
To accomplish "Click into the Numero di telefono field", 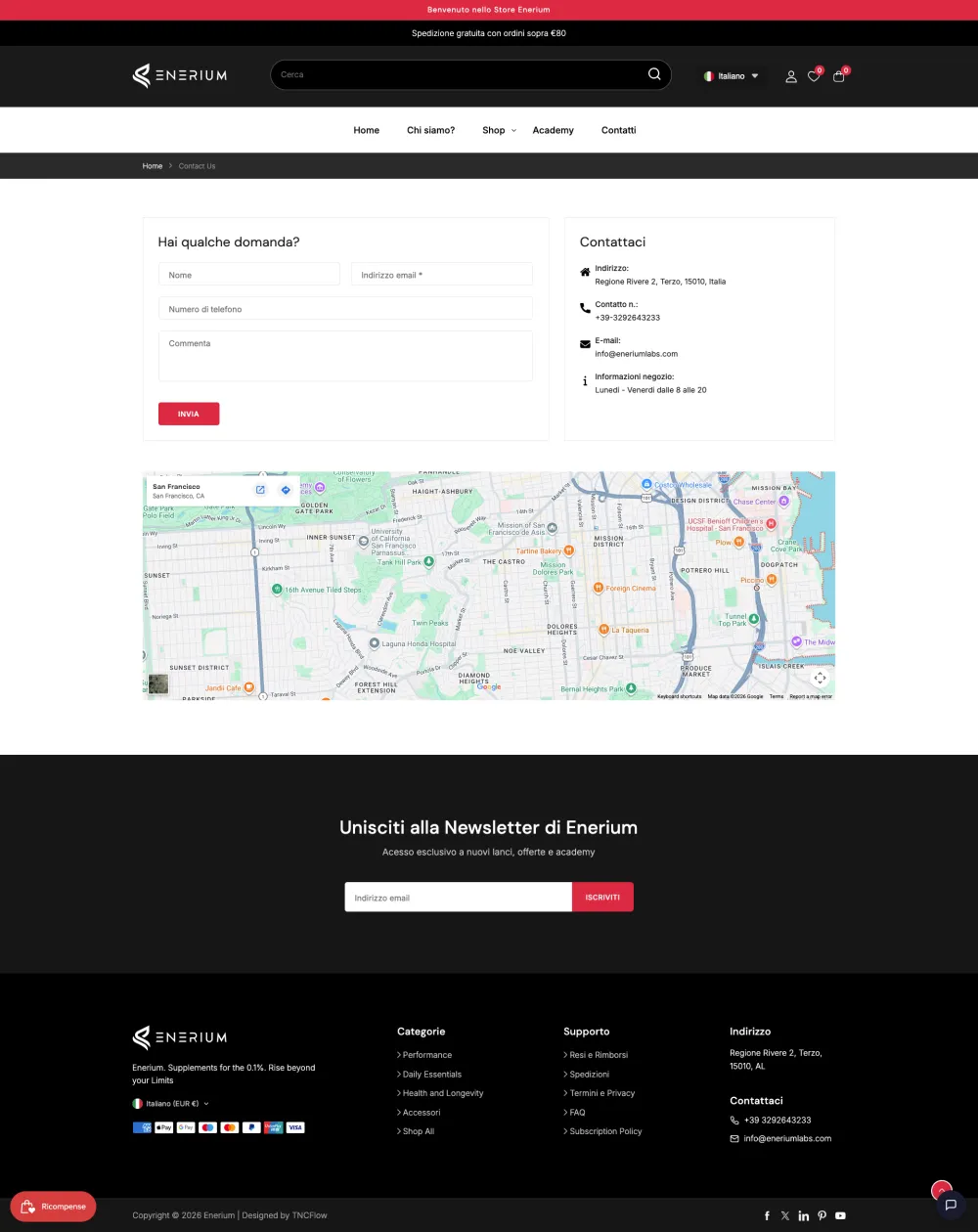I will click(345, 309).
